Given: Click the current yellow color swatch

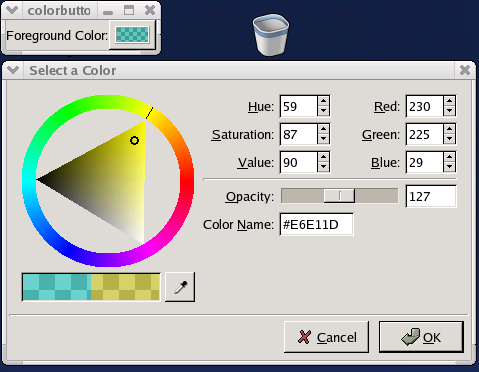Looking at the screenshot, I should click(125, 287).
